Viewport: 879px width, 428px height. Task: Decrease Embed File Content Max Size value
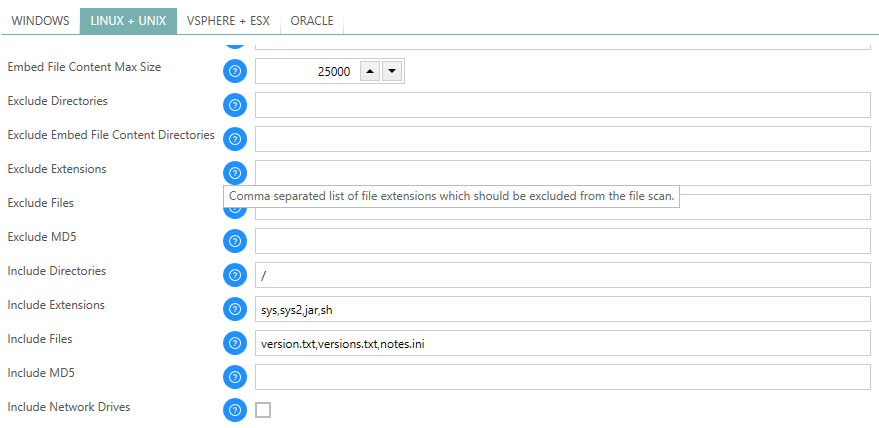point(391,71)
